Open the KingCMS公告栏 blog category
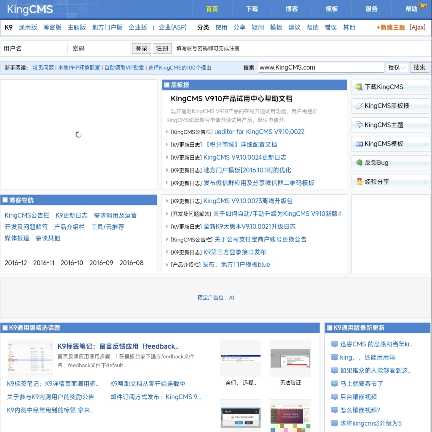The height and width of the screenshot is (432, 432). (27, 215)
